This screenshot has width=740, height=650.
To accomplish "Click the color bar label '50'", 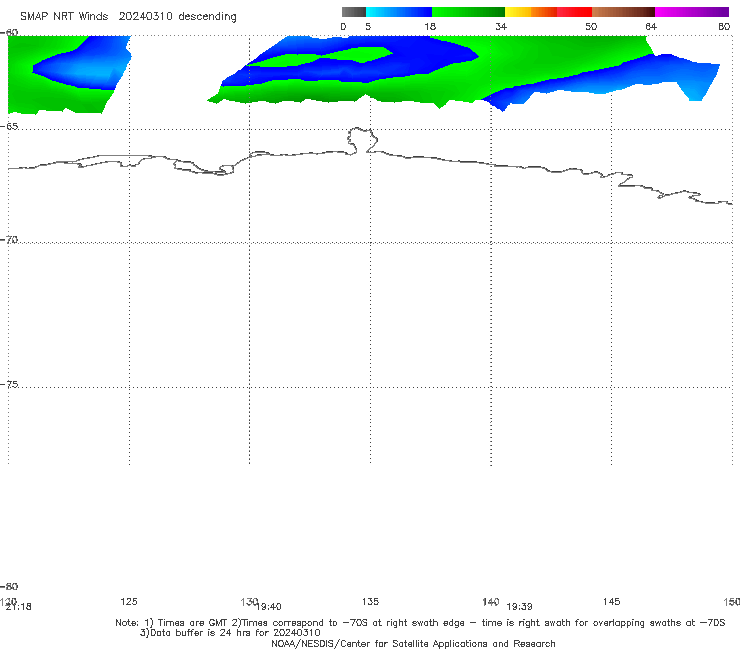I will (591, 27).
